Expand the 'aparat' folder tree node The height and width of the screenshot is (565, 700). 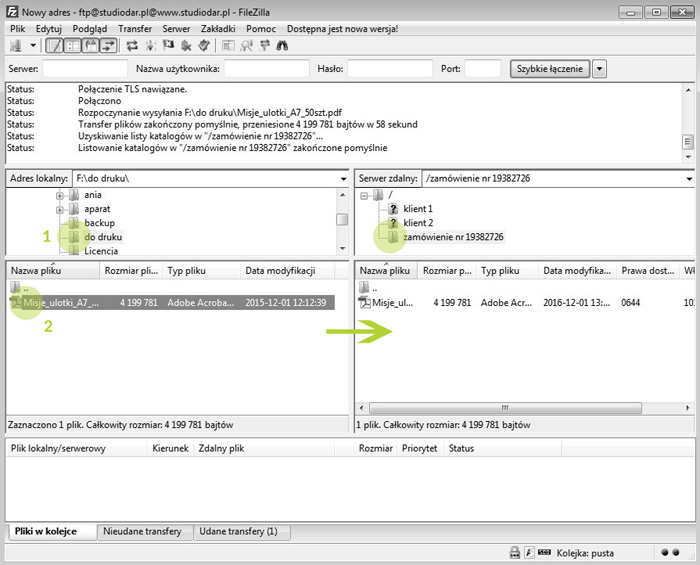point(60,209)
